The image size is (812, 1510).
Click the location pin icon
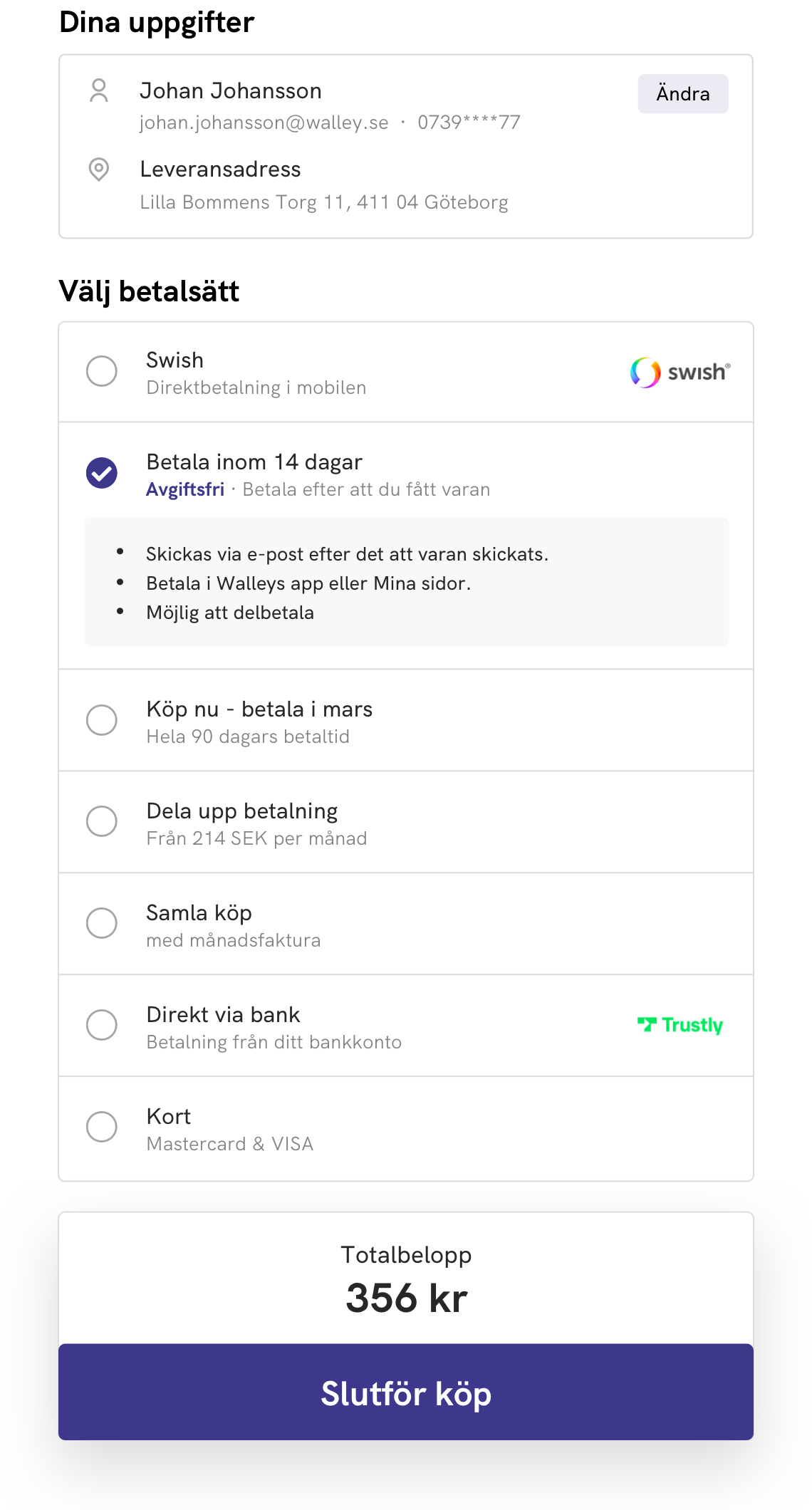point(99,170)
